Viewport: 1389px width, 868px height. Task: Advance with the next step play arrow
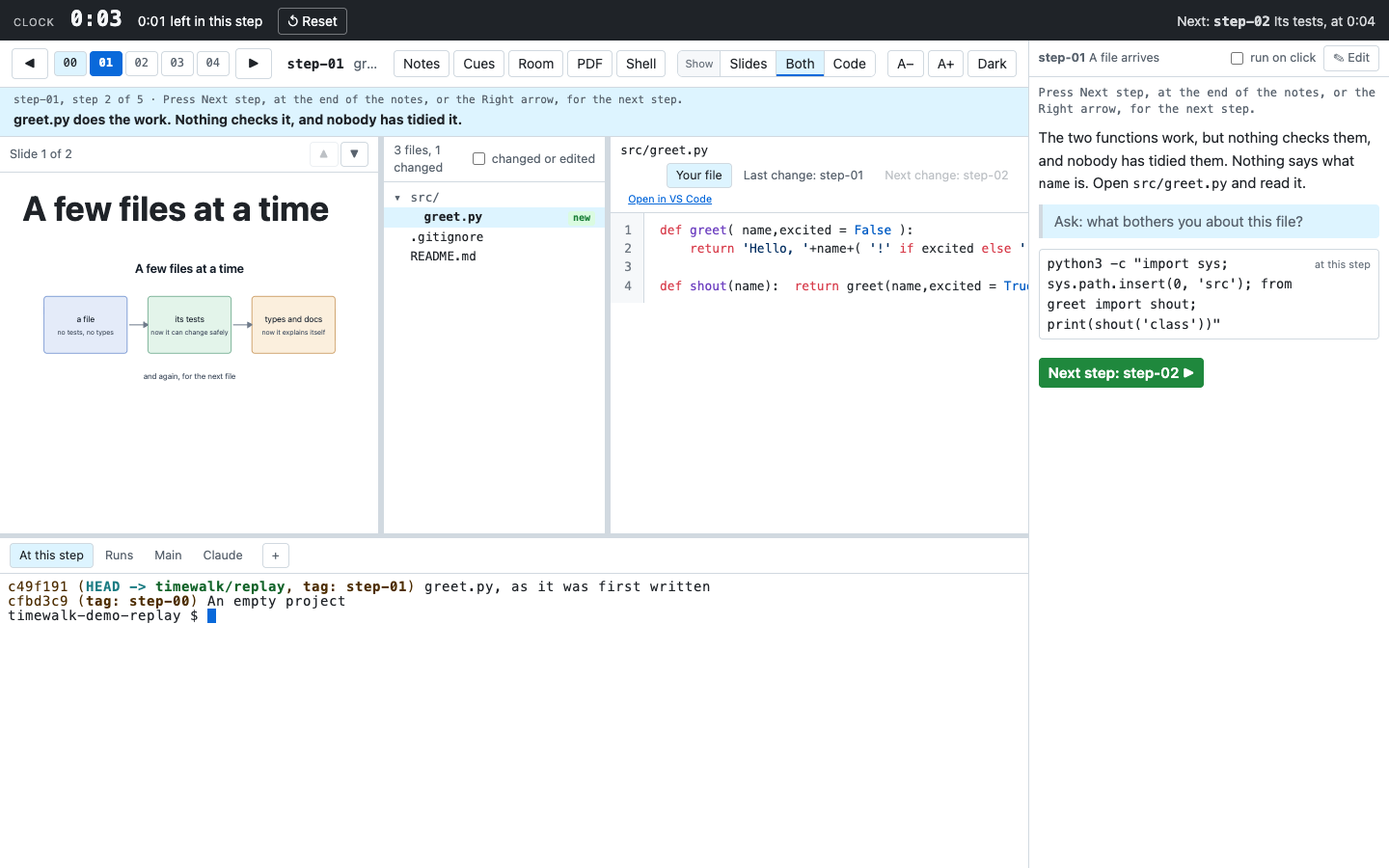tap(254, 64)
